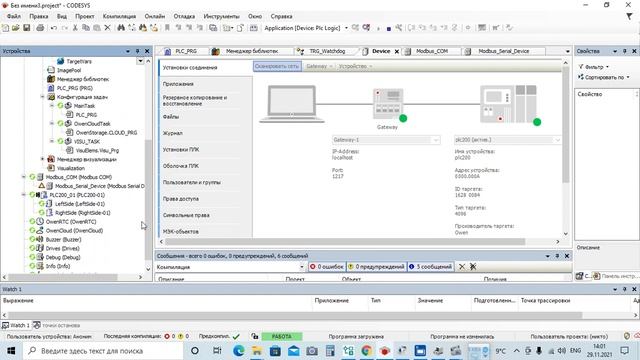Open the Online menu
Image resolution: width=640 pixels, height=360 pixels.
[x=155, y=16]
